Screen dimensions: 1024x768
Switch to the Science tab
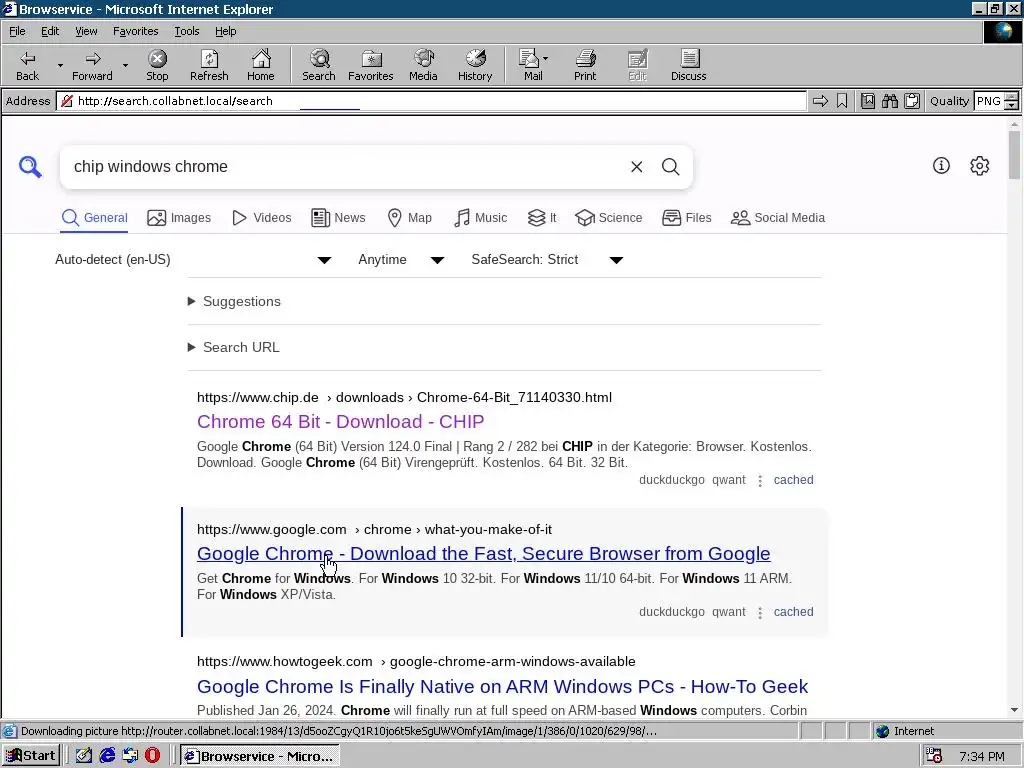pos(609,217)
